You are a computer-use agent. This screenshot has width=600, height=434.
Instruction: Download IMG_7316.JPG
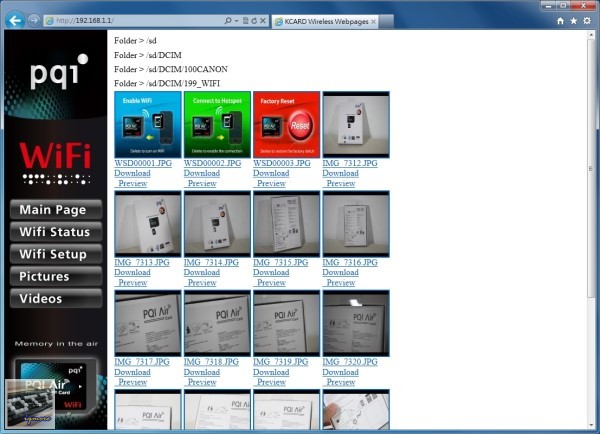coord(340,272)
